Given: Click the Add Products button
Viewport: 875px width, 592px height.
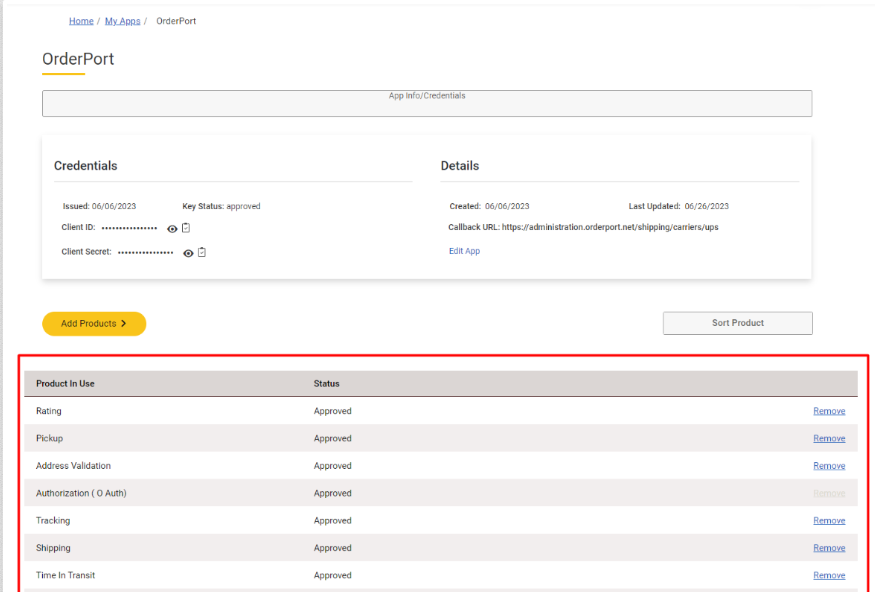Looking at the screenshot, I should pos(94,324).
